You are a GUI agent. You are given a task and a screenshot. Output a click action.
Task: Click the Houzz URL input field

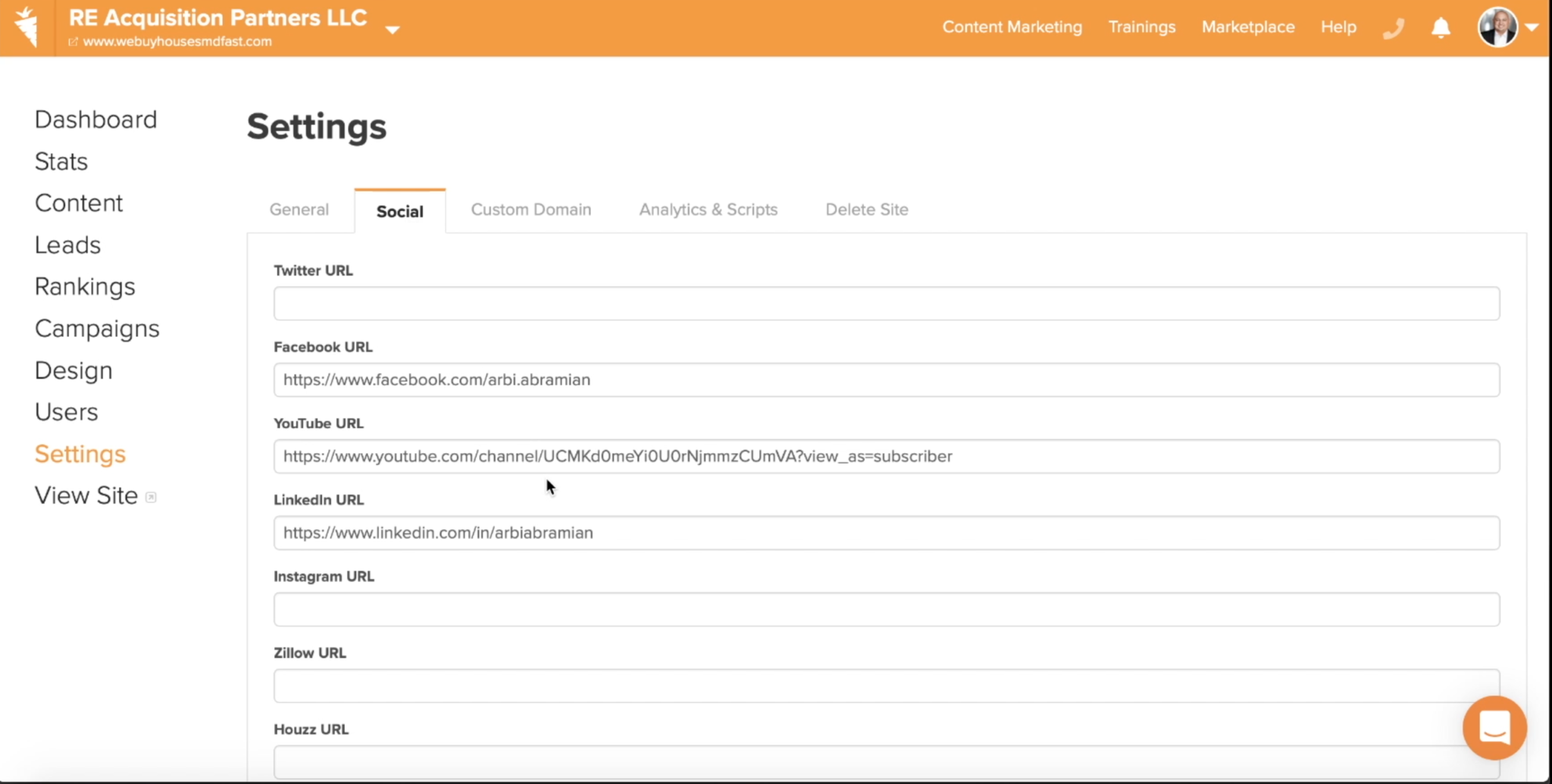[x=887, y=762]
